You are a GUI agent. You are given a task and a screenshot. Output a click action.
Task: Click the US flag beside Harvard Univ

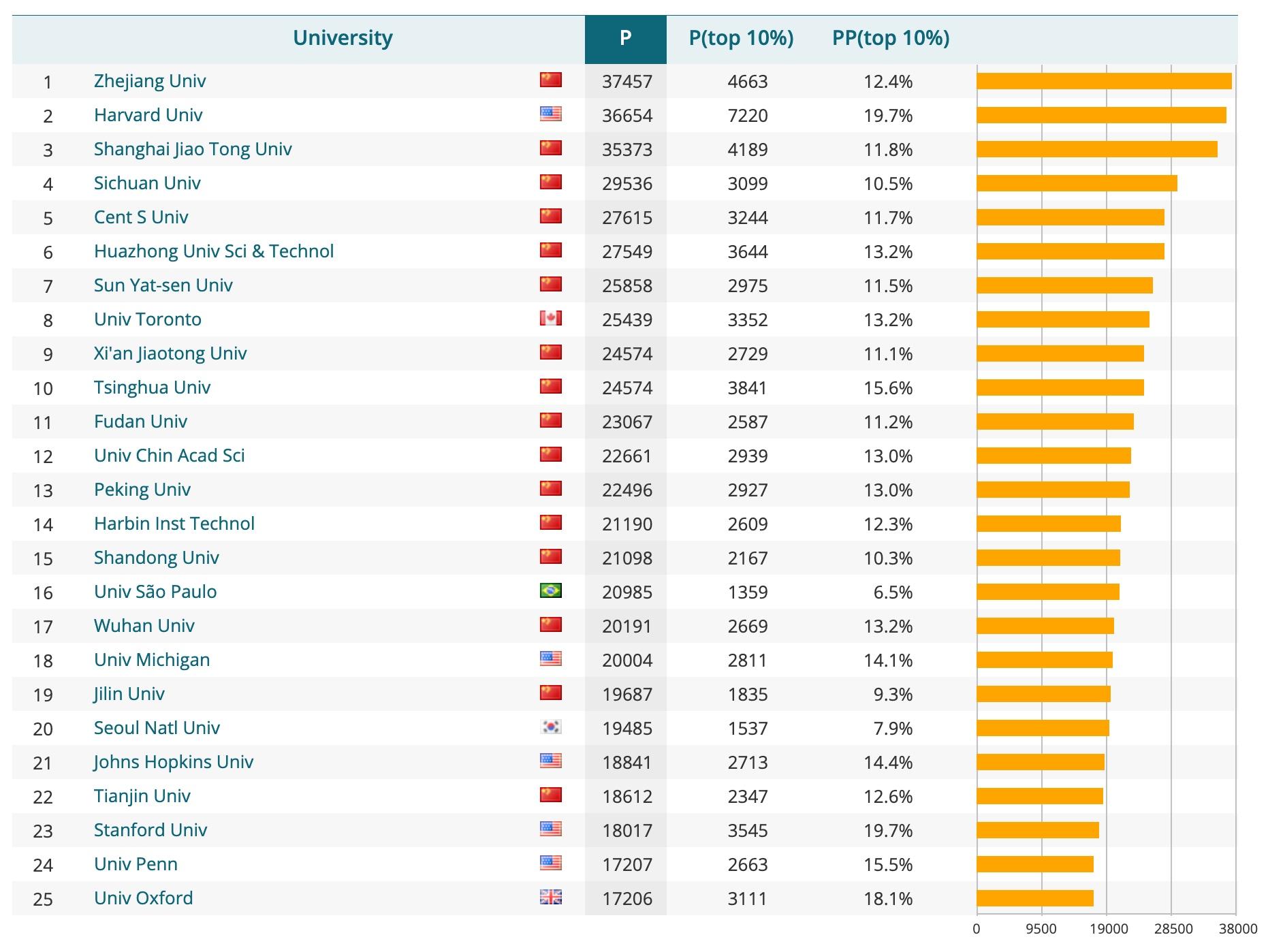(x=550, y=114)
